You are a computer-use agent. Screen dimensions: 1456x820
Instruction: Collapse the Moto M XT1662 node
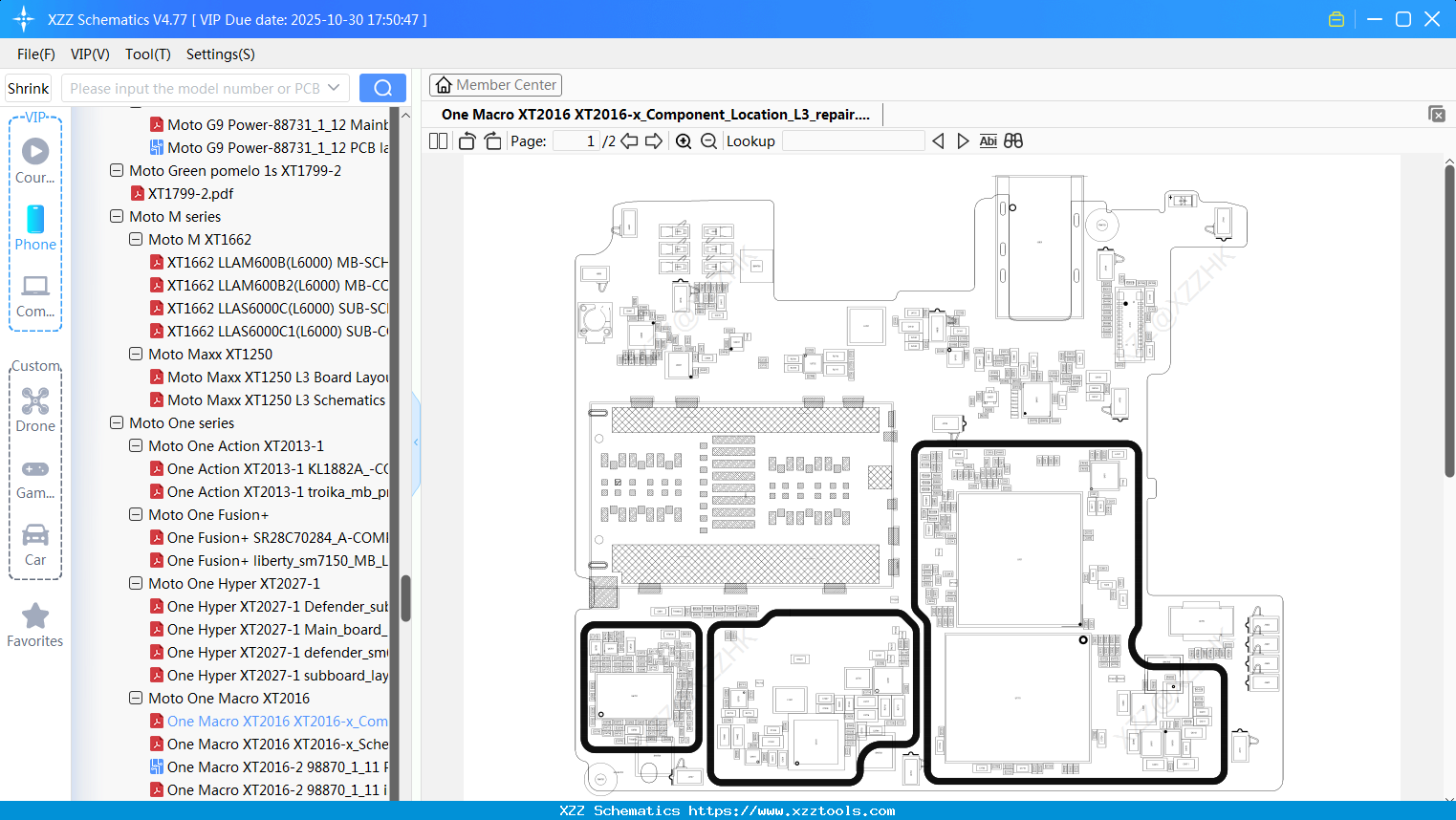[x=136, y=239]
